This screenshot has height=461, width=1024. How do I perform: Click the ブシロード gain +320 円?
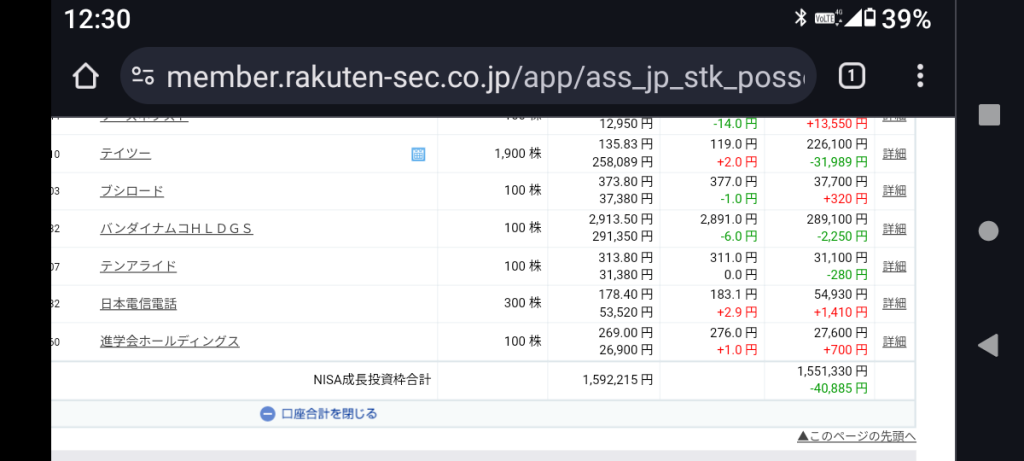click(846, 199)
